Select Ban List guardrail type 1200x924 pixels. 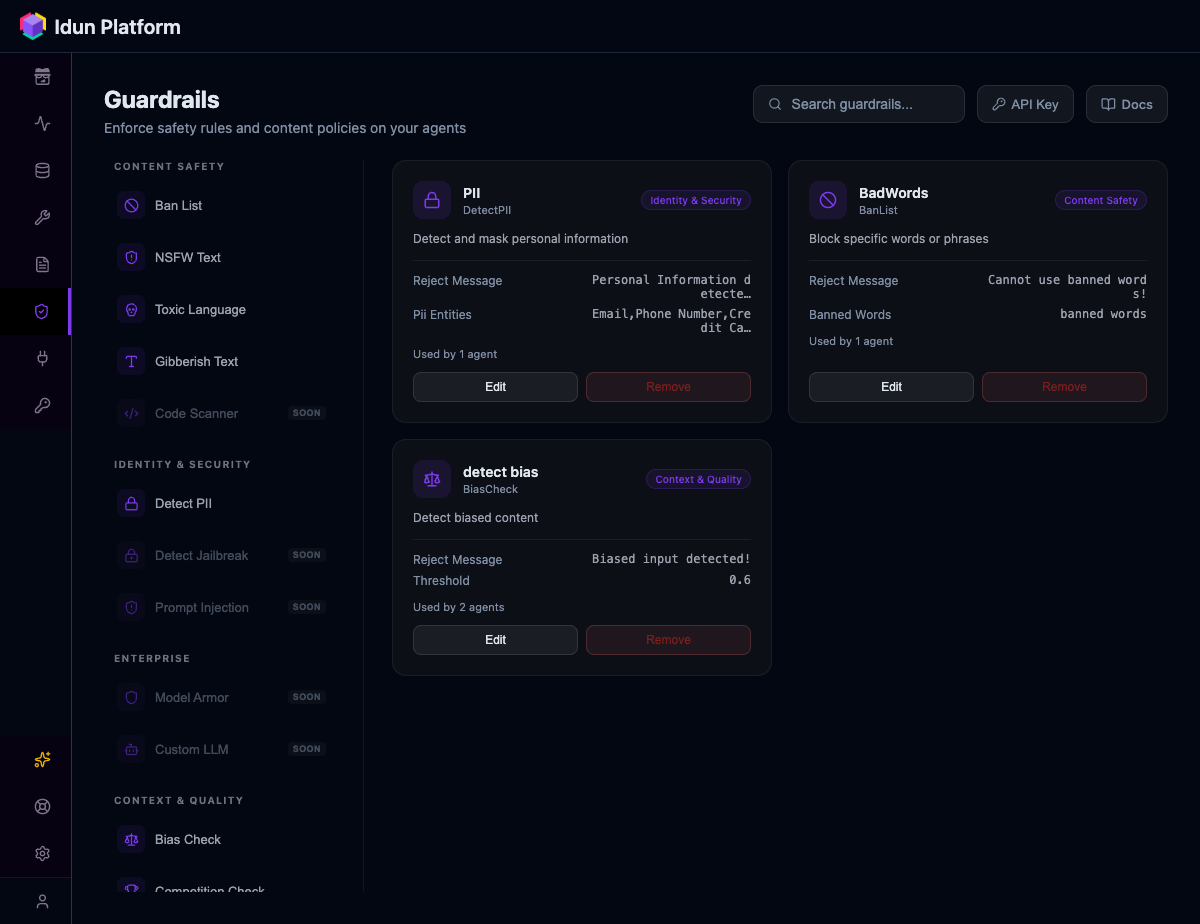pyautogui.click(x=221, y=206)
